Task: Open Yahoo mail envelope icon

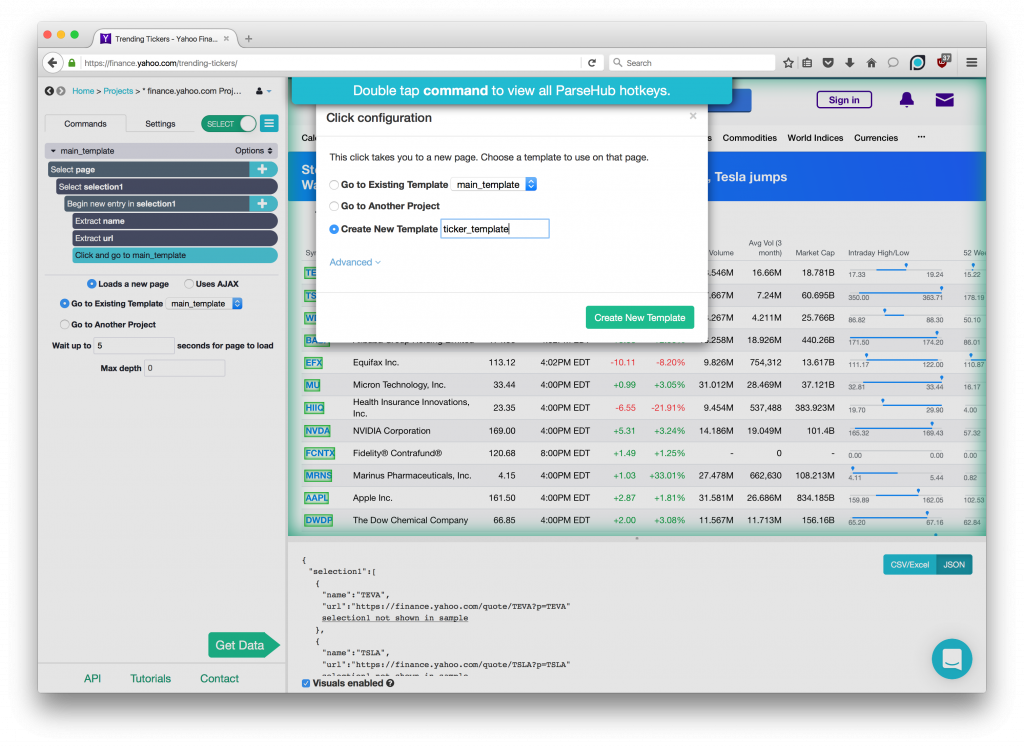Action: pyautogui.click(x=944, y=100)
